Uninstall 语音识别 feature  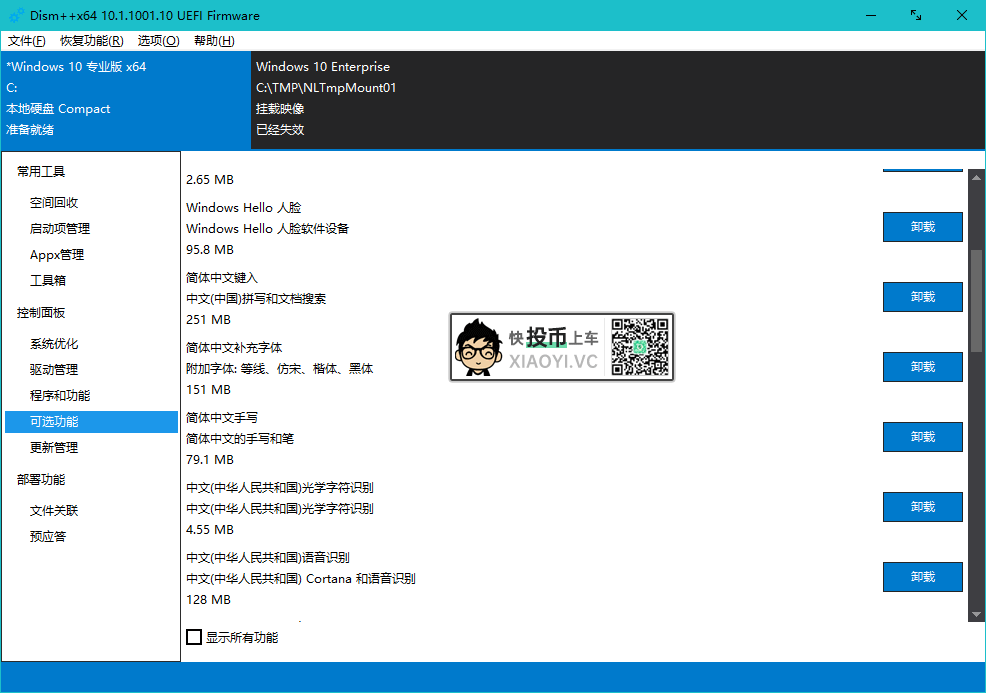pos(922,577)
